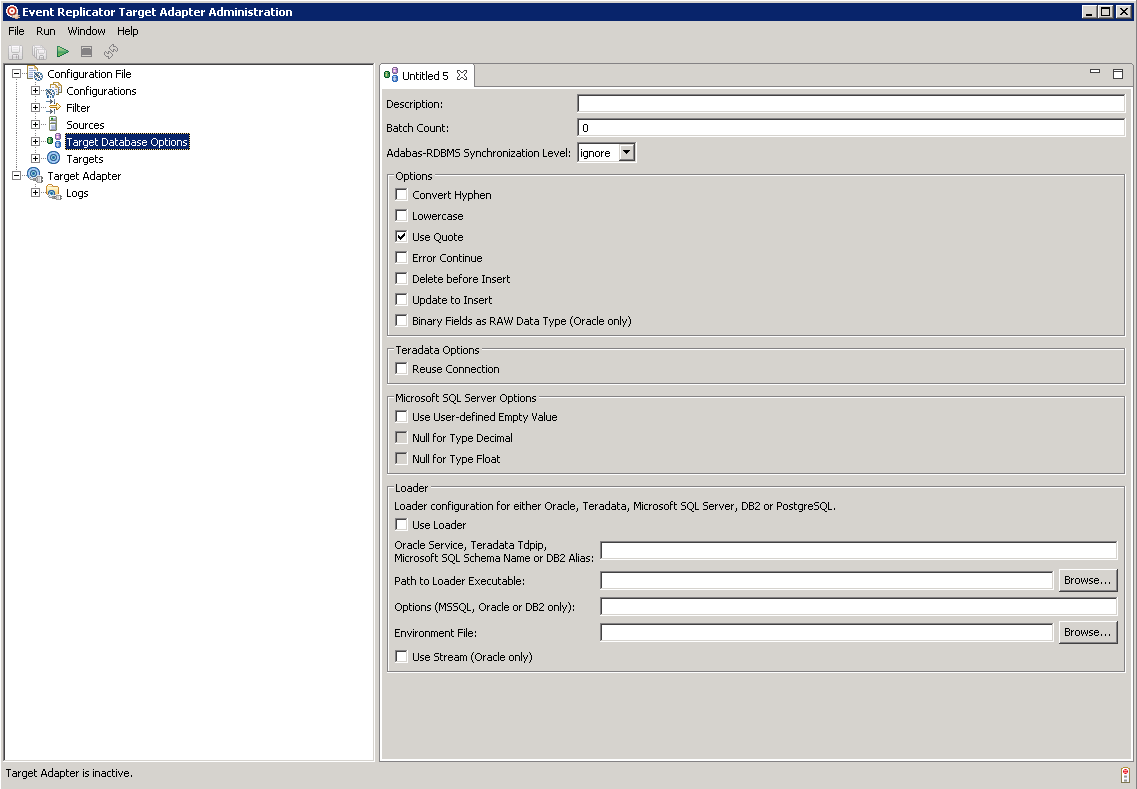Click the Batch Count input field
1137x789 pixels.
(850, 128)
